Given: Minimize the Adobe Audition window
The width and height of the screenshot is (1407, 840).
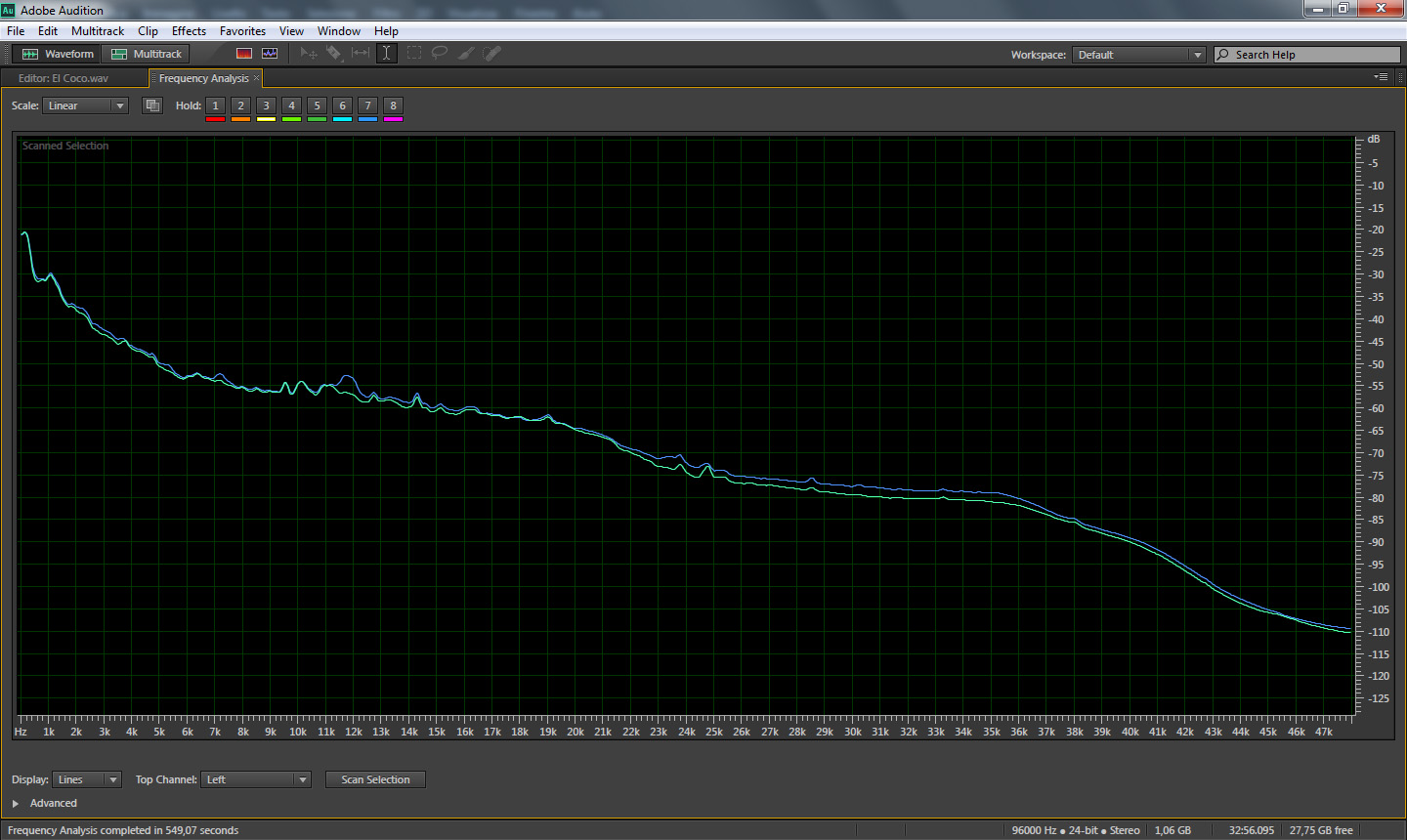Looking at the screenshot, I should coord(1318,9).
